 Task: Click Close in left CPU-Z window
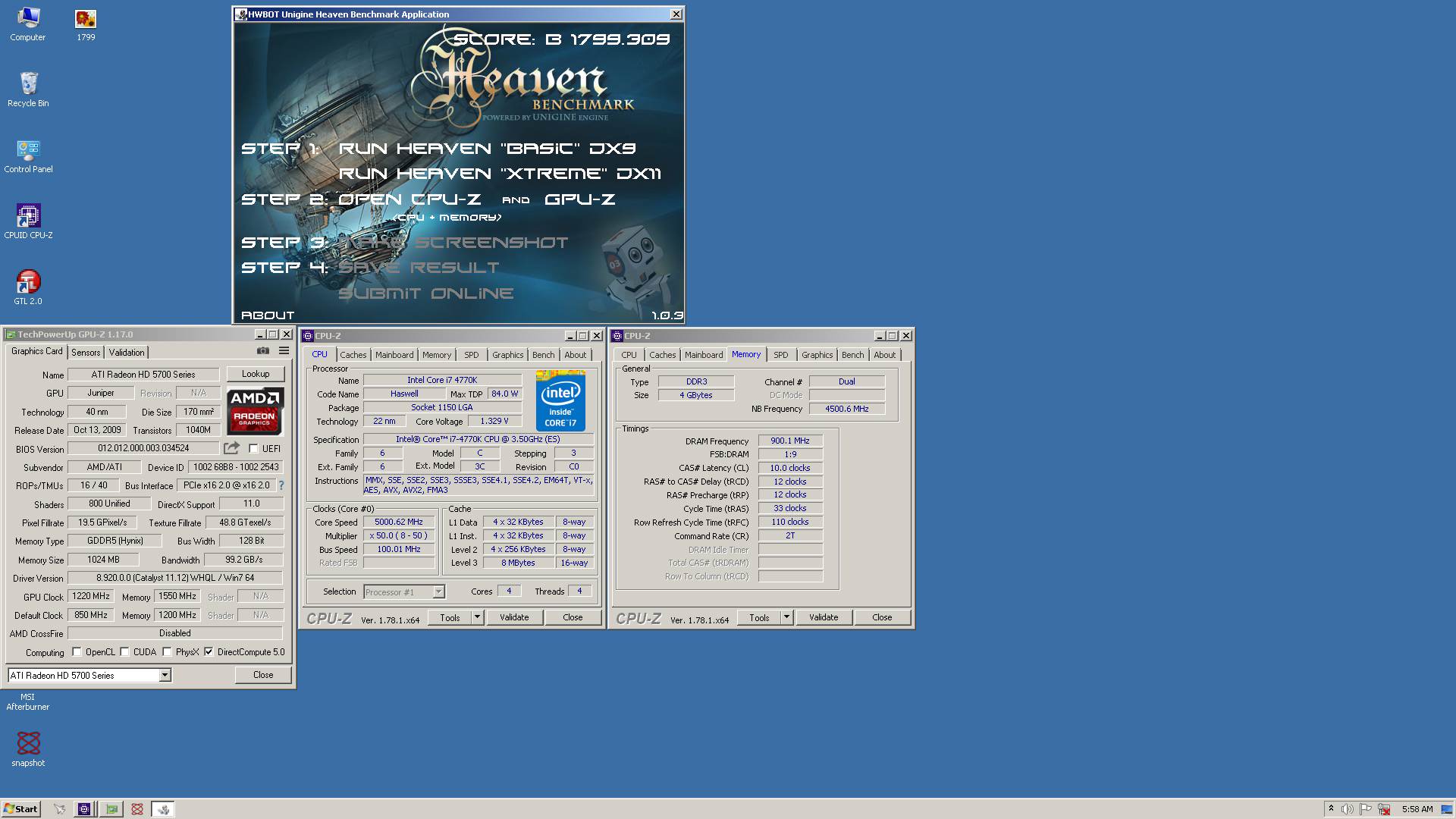[x=573, y=617]
